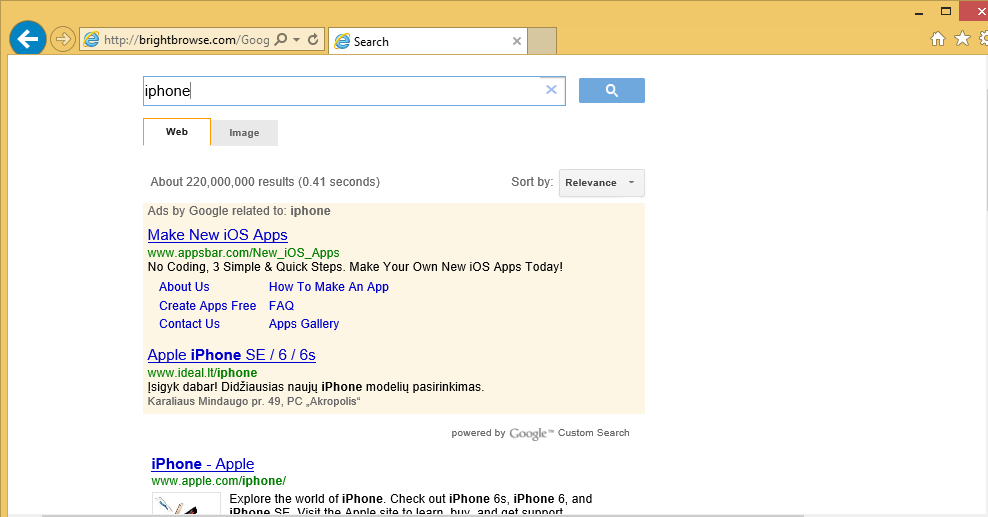Click the address bar search magnifier icon
Image resolution: width=988 pixels, height=517 pixels.
point(281,40)
